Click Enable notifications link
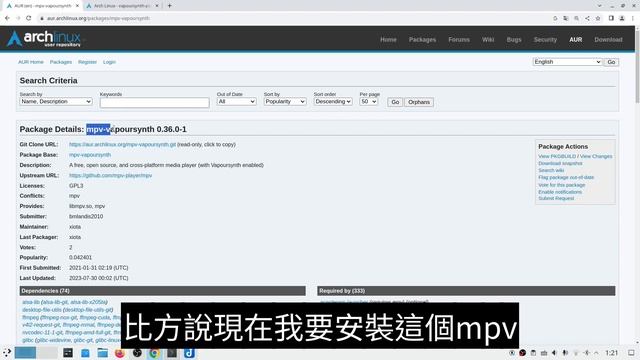This screenshot has height=360, width=640. [560, 192]
